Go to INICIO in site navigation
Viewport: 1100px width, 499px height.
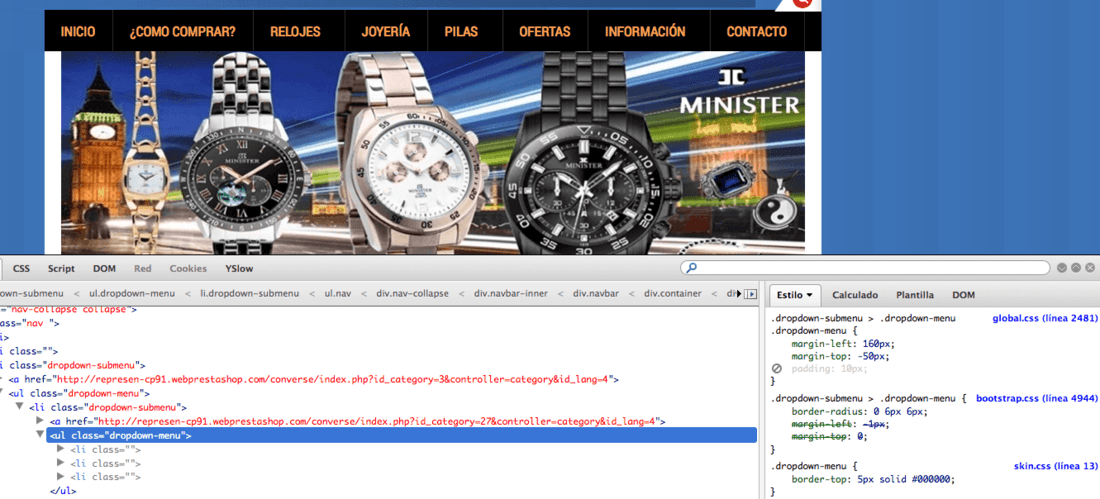tap(78, 32)
